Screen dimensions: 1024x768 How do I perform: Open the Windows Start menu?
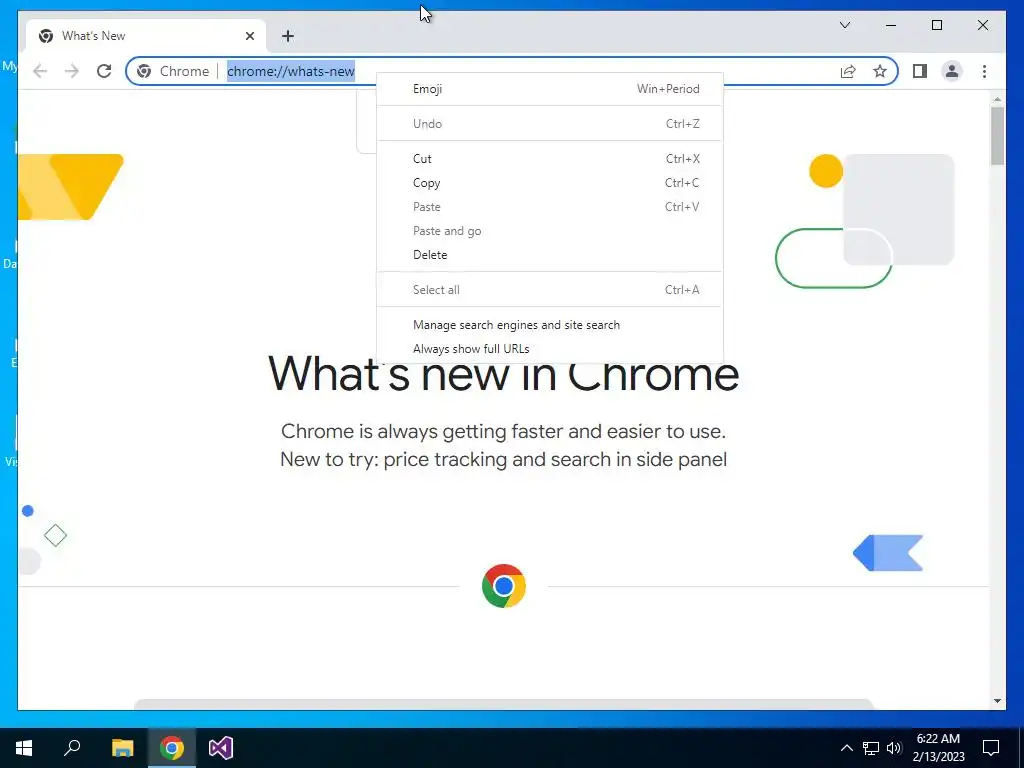tap(24, 748)
